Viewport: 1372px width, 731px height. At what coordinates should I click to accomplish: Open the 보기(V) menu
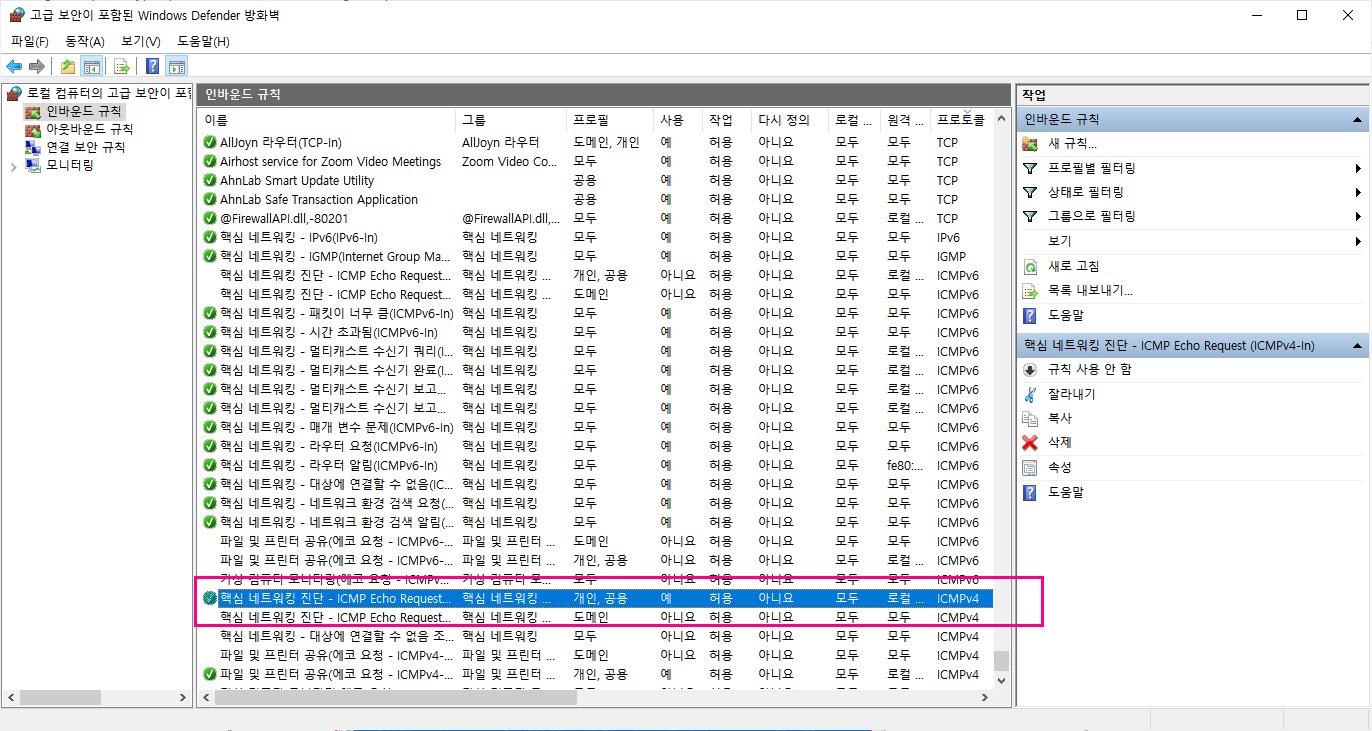(x=141, y=41)
